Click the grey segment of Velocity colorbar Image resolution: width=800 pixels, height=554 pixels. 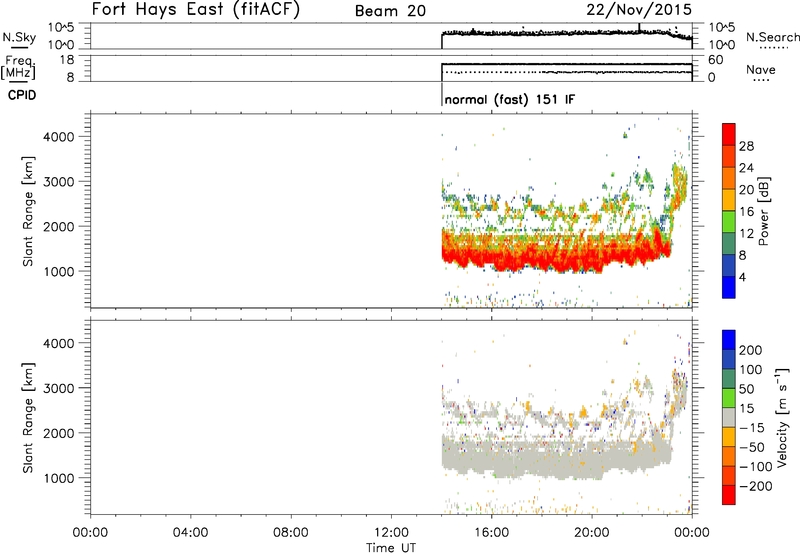click(729, 418)
